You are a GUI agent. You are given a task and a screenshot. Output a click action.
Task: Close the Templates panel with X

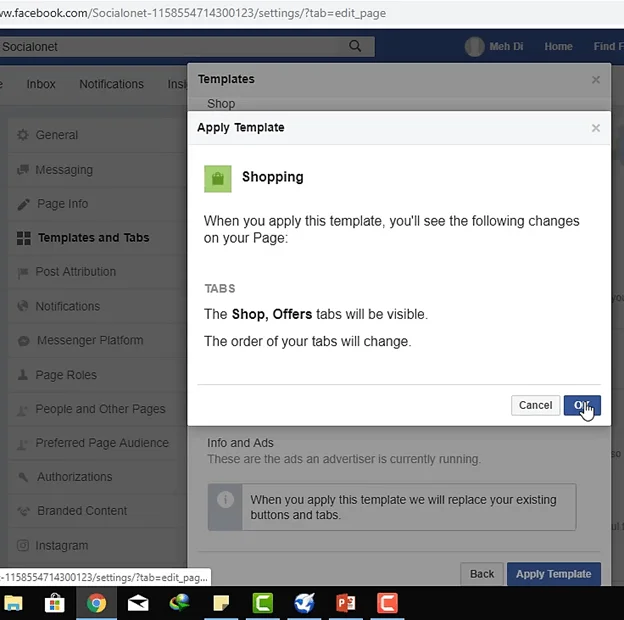(596, 79)
